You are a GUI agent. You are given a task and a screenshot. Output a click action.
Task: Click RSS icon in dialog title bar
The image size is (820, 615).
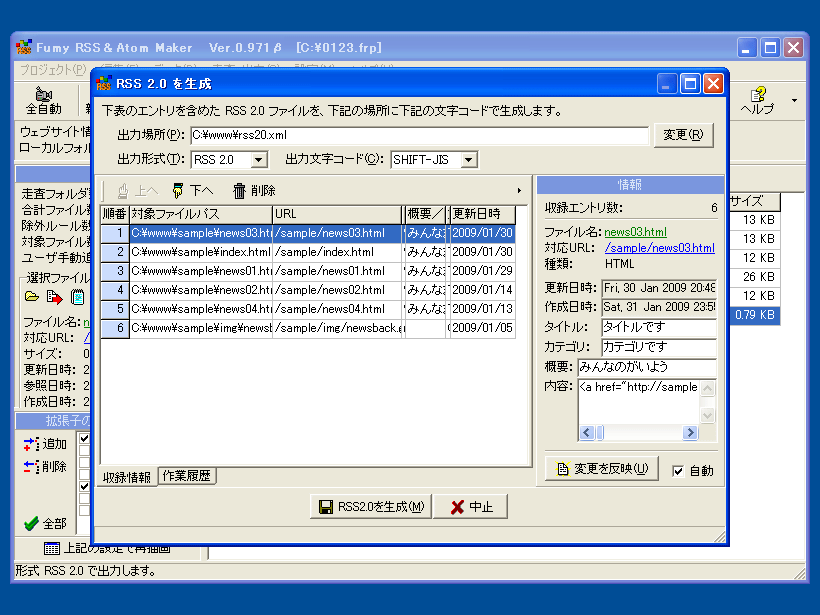click(x=104, y=84)
